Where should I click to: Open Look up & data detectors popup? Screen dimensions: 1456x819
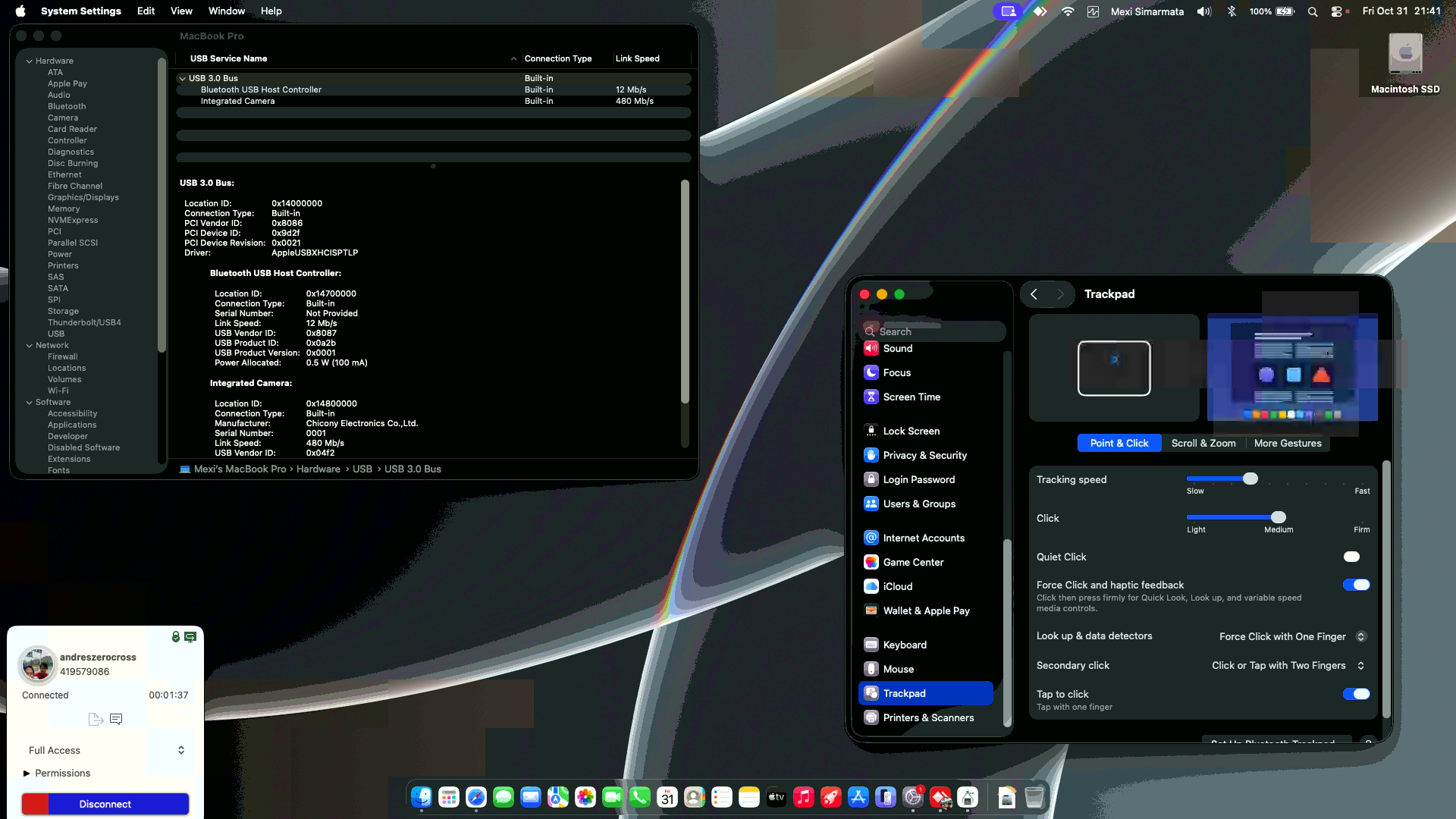coord(1292,636)
